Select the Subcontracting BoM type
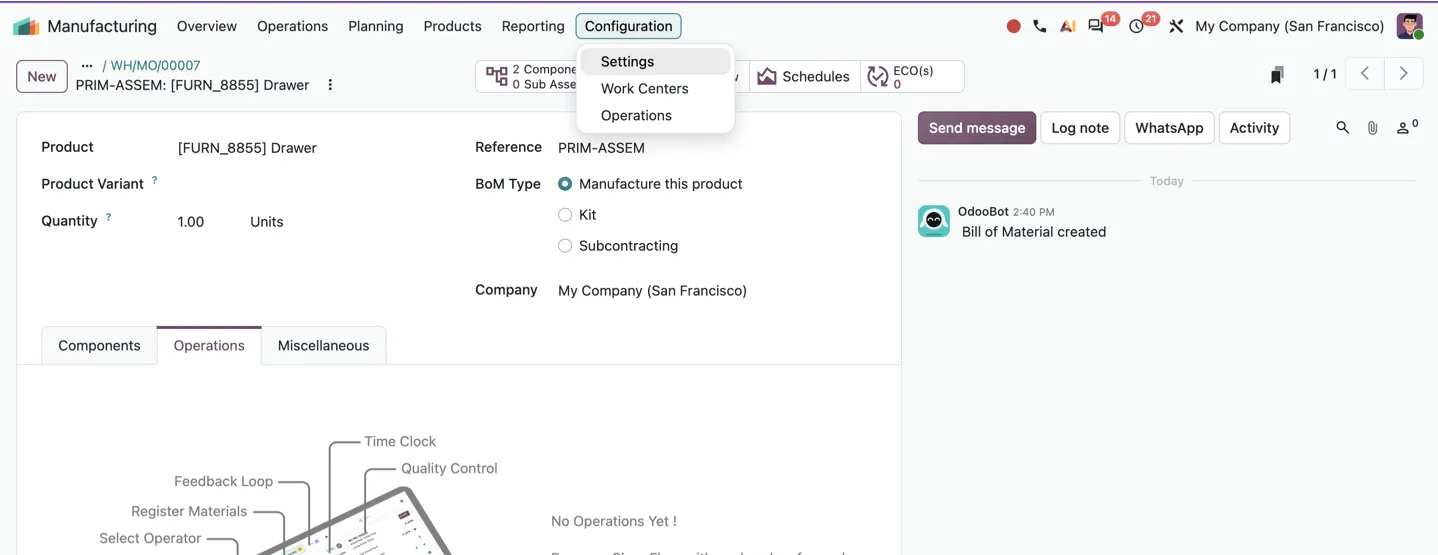 pos(565,246)
